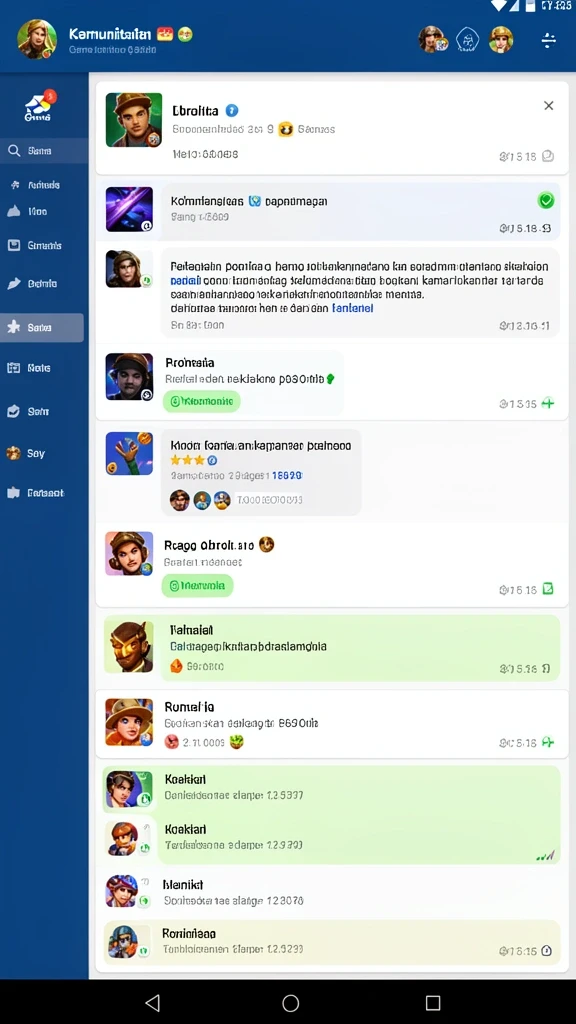Click the blue '18920' number link
Image resolution: width=576 pixels, height=1024 pixels.
click(287, 475)
